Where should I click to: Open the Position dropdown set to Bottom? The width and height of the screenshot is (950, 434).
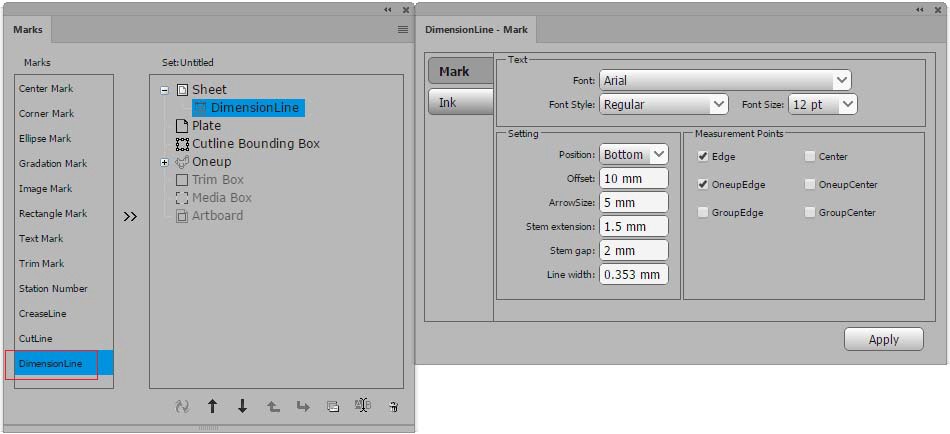click(634, 155)
